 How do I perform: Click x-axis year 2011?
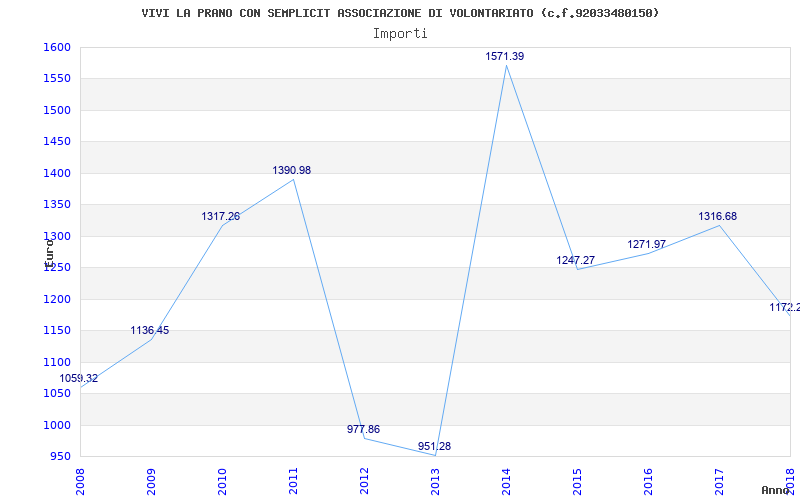point(293,482)
